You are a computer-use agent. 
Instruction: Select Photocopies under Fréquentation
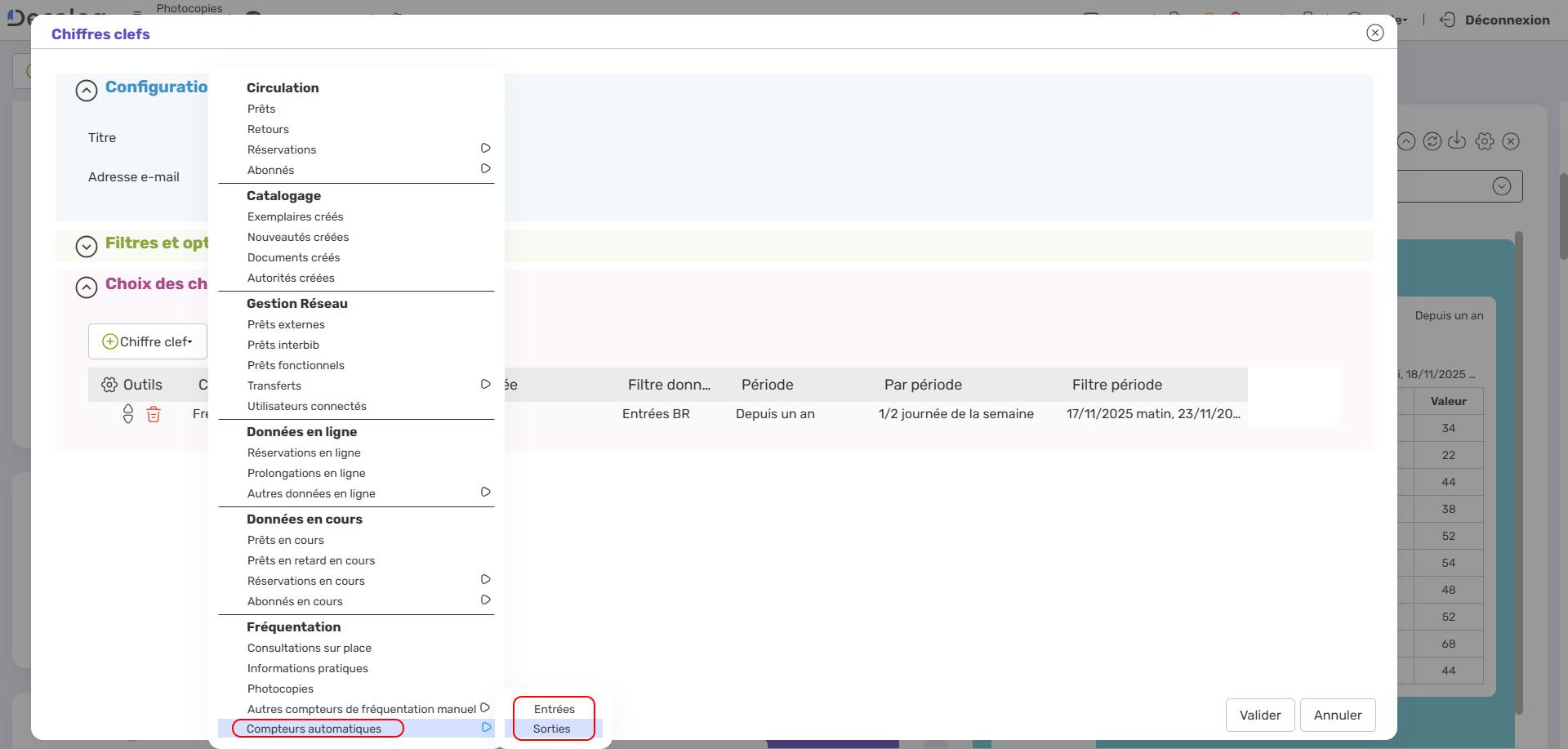pos(280,689)
